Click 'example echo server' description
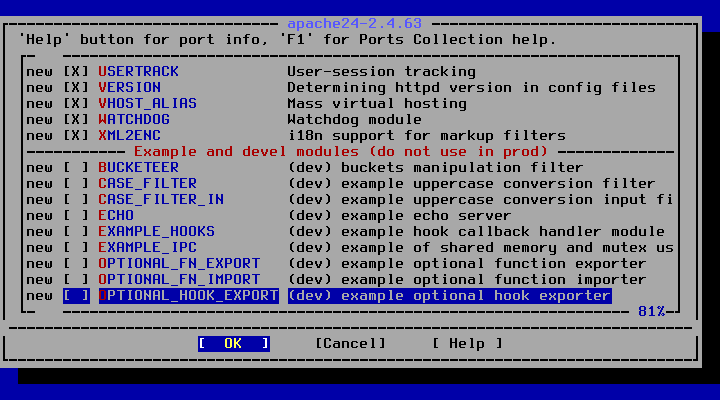This screenshot has width=720, height=400. (426, 216)
